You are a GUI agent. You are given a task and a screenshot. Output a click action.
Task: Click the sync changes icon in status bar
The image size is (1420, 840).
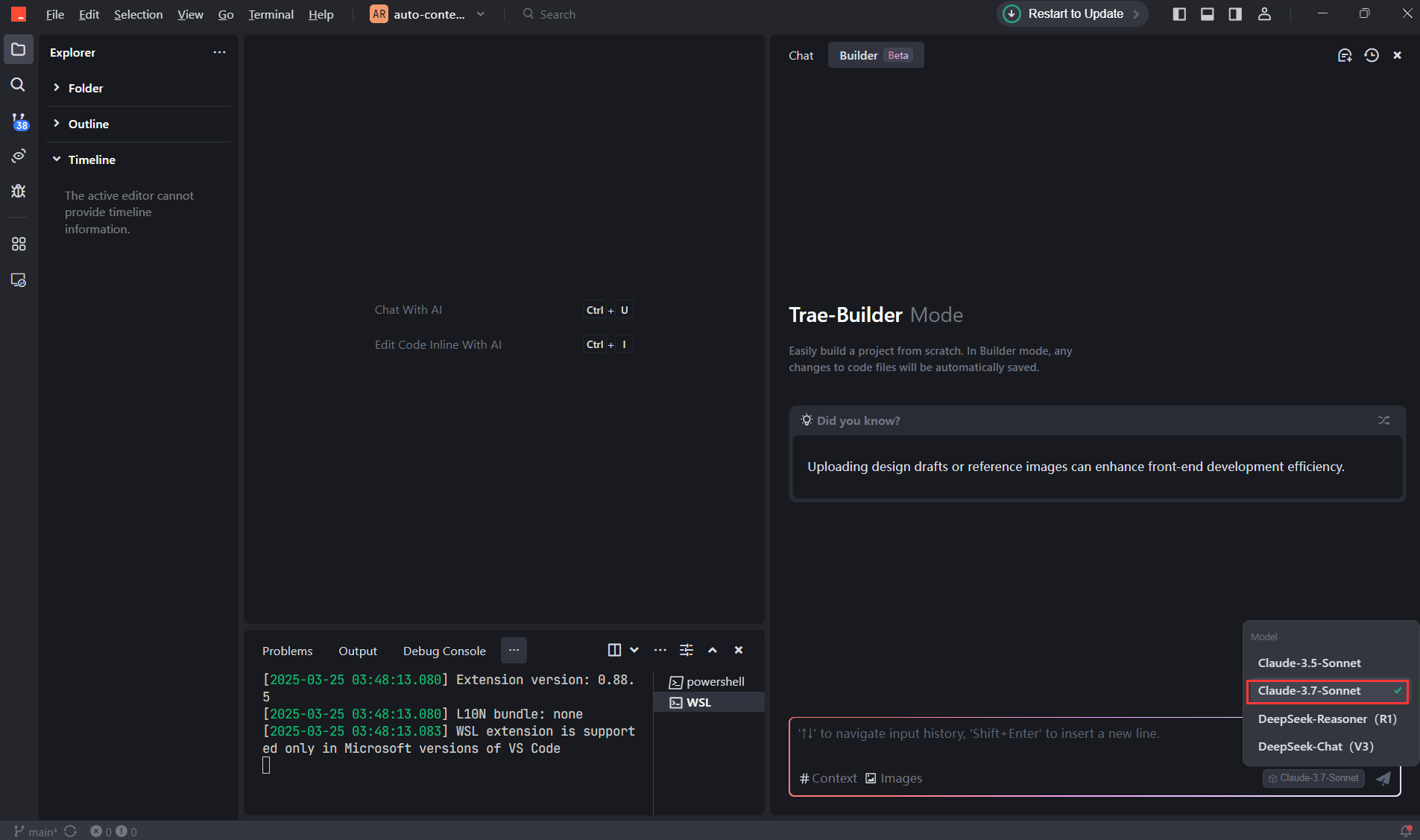[71, 831]
